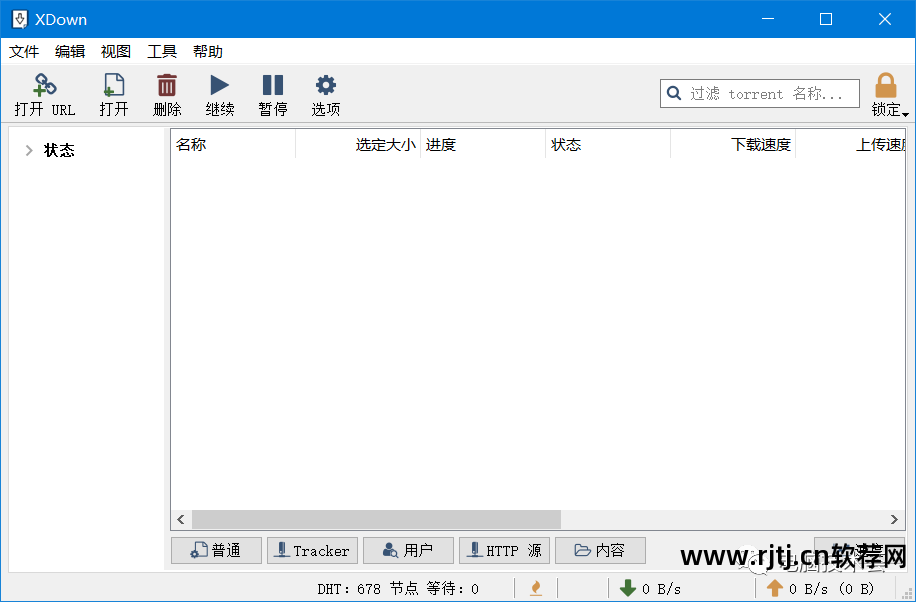Click the green download speed arrow
The image size is (916, 602).
click(628, 588)
